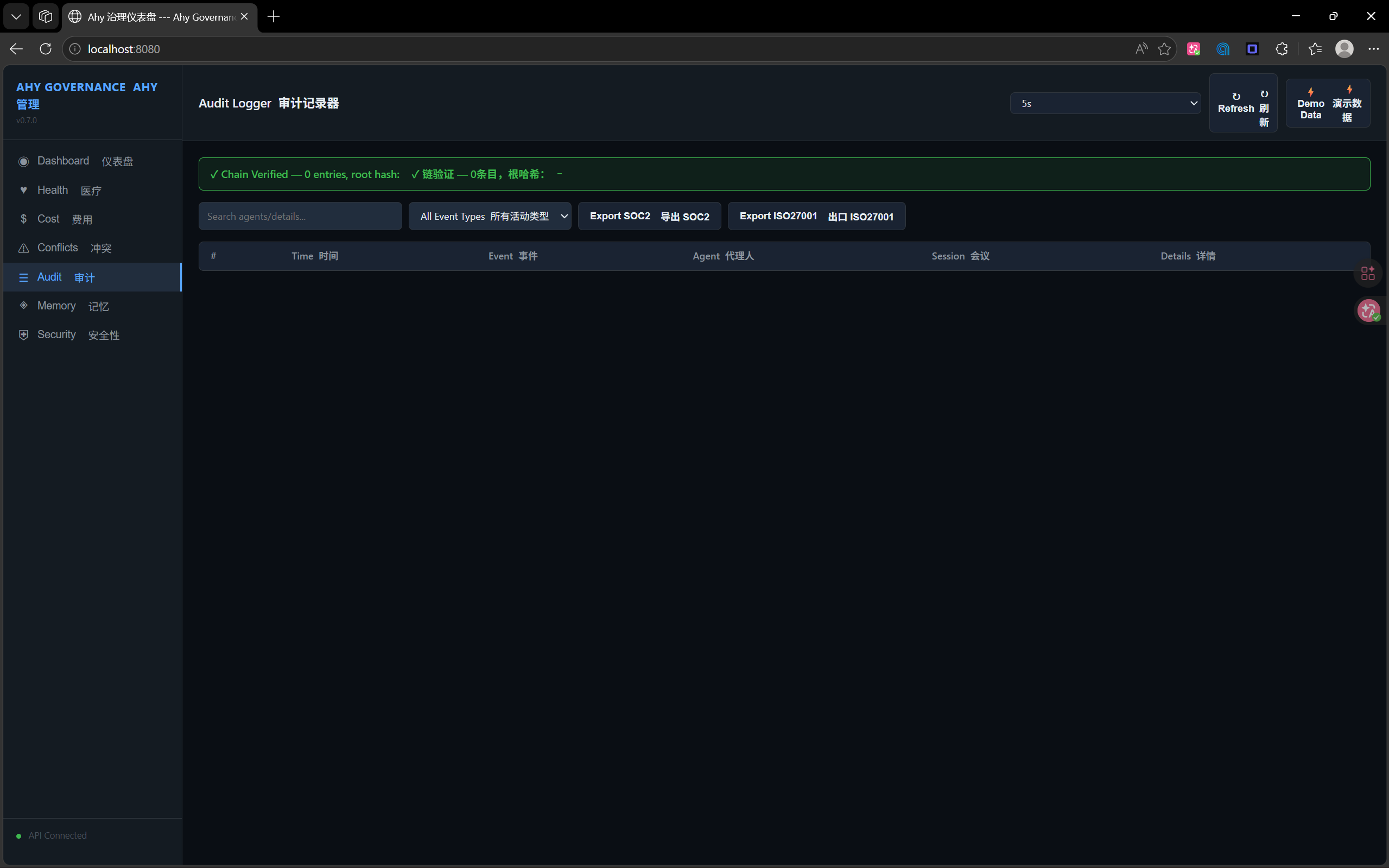The image size is (1389, 868).
Task: Click the Event column header
Action: (x=512, y=256)
